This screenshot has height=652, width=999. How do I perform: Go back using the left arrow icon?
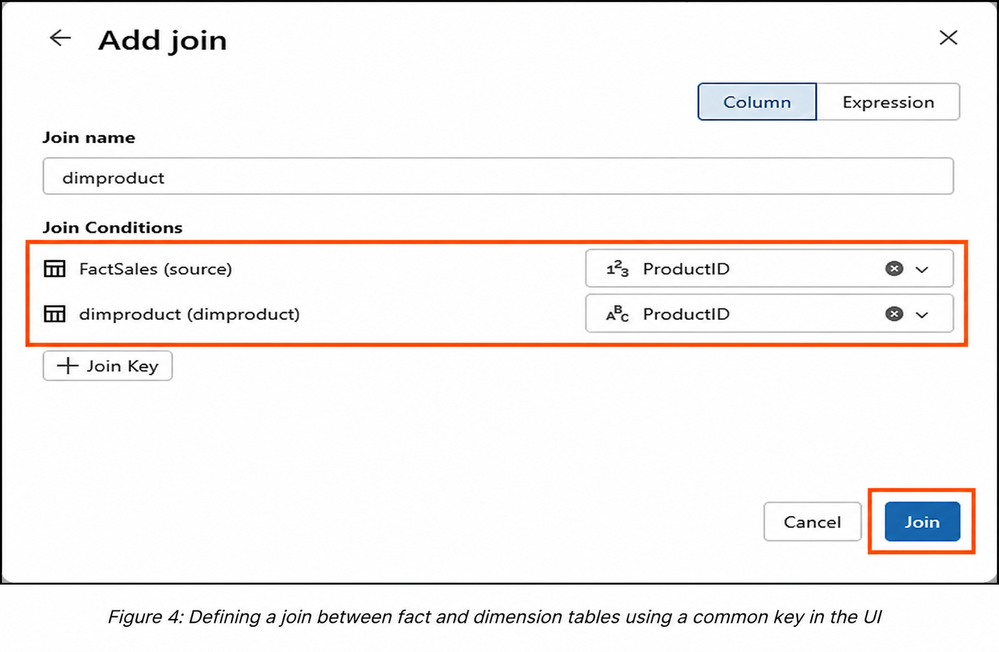[61, 38]
